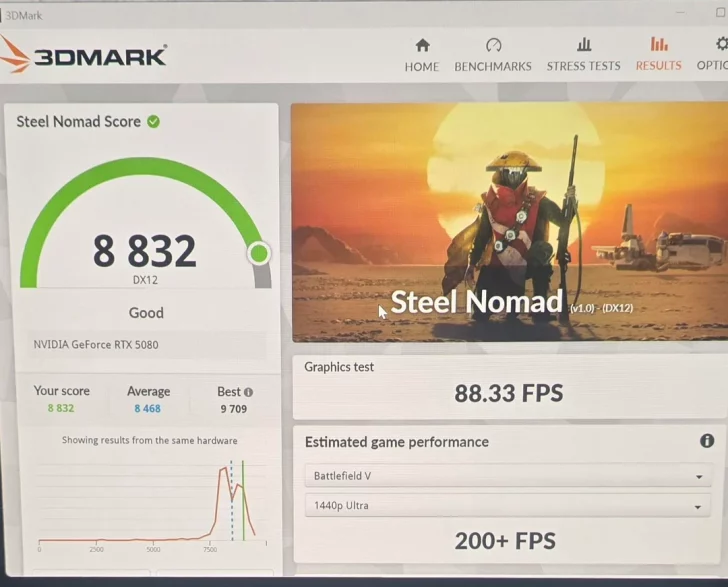The image size is (728, 587).
Task: Open Stress Tests bar chart icon
Action: click(584, 45)
